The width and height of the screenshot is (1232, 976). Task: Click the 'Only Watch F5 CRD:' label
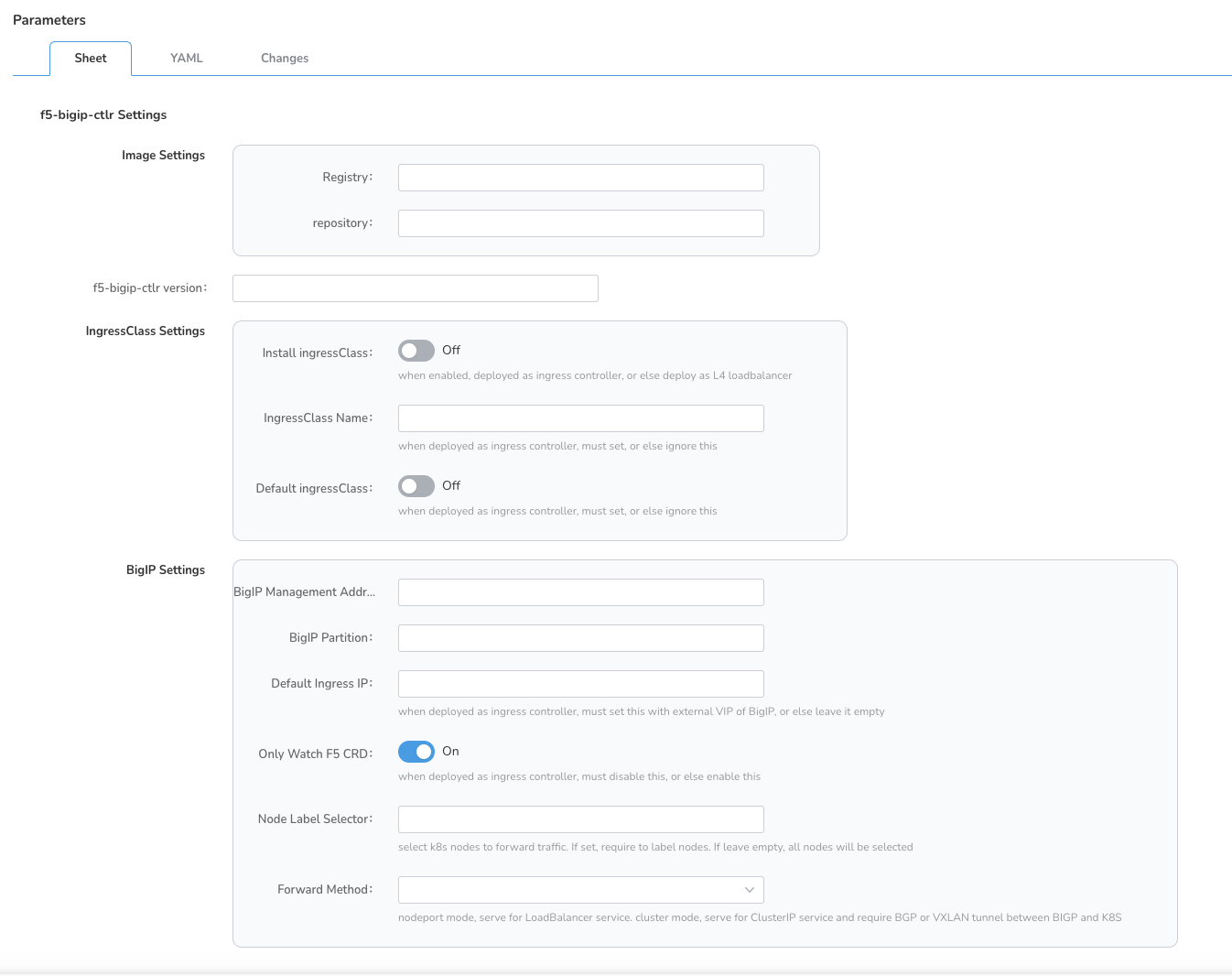pos(316,754)
